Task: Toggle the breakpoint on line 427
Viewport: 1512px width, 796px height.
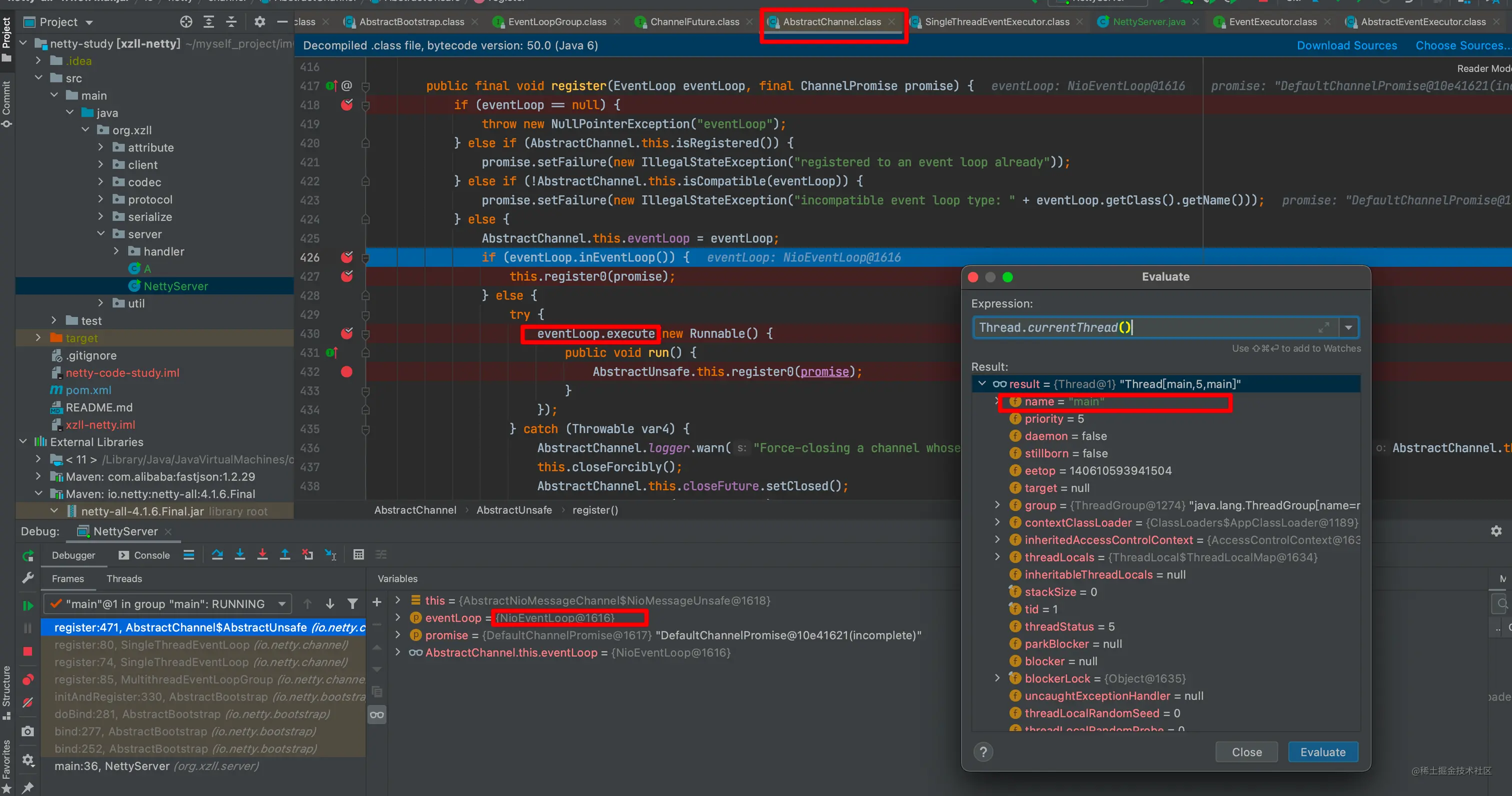Action: [x=347, y=276]
